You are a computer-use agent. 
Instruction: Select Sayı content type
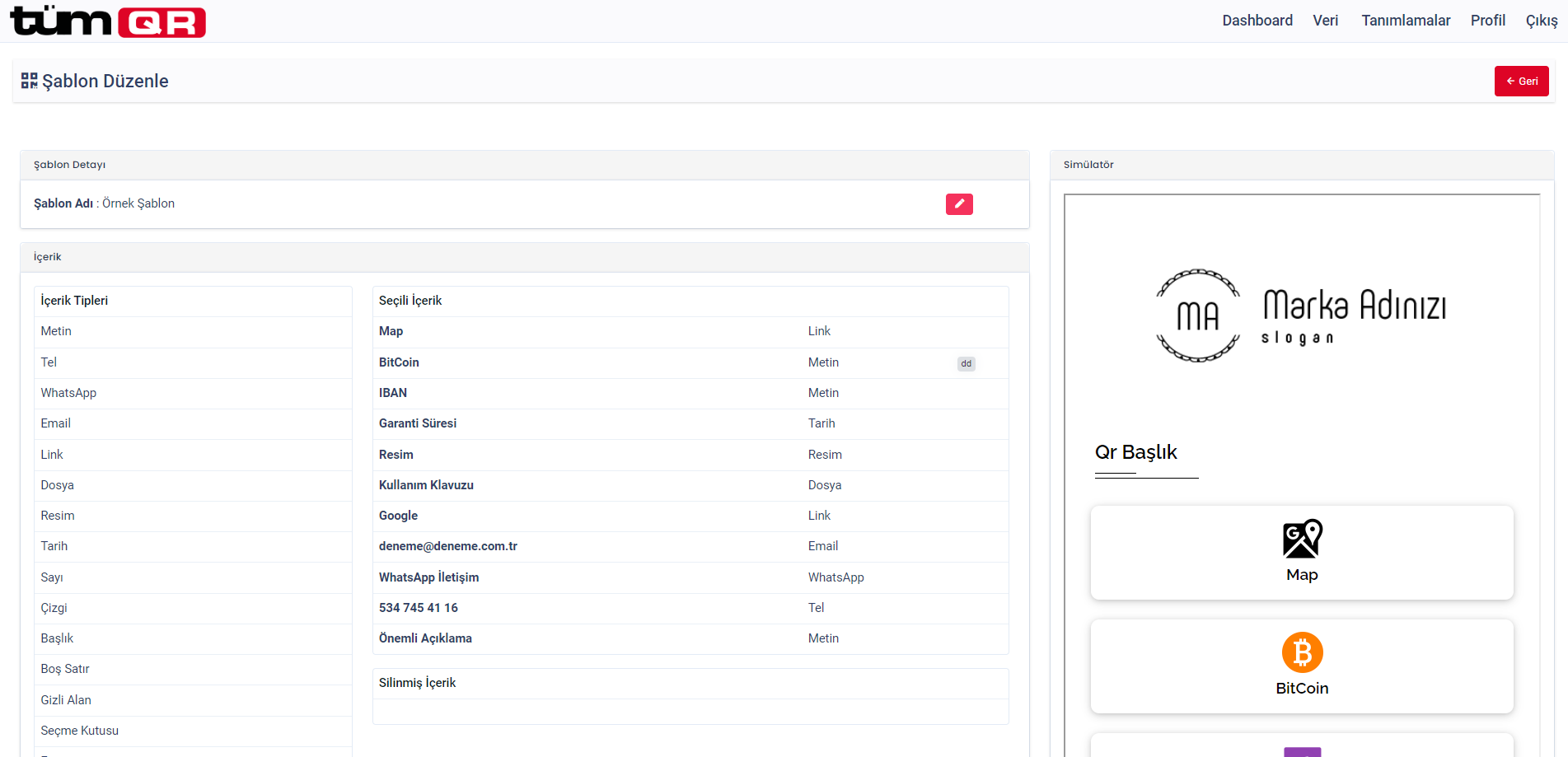coord(193,577)
